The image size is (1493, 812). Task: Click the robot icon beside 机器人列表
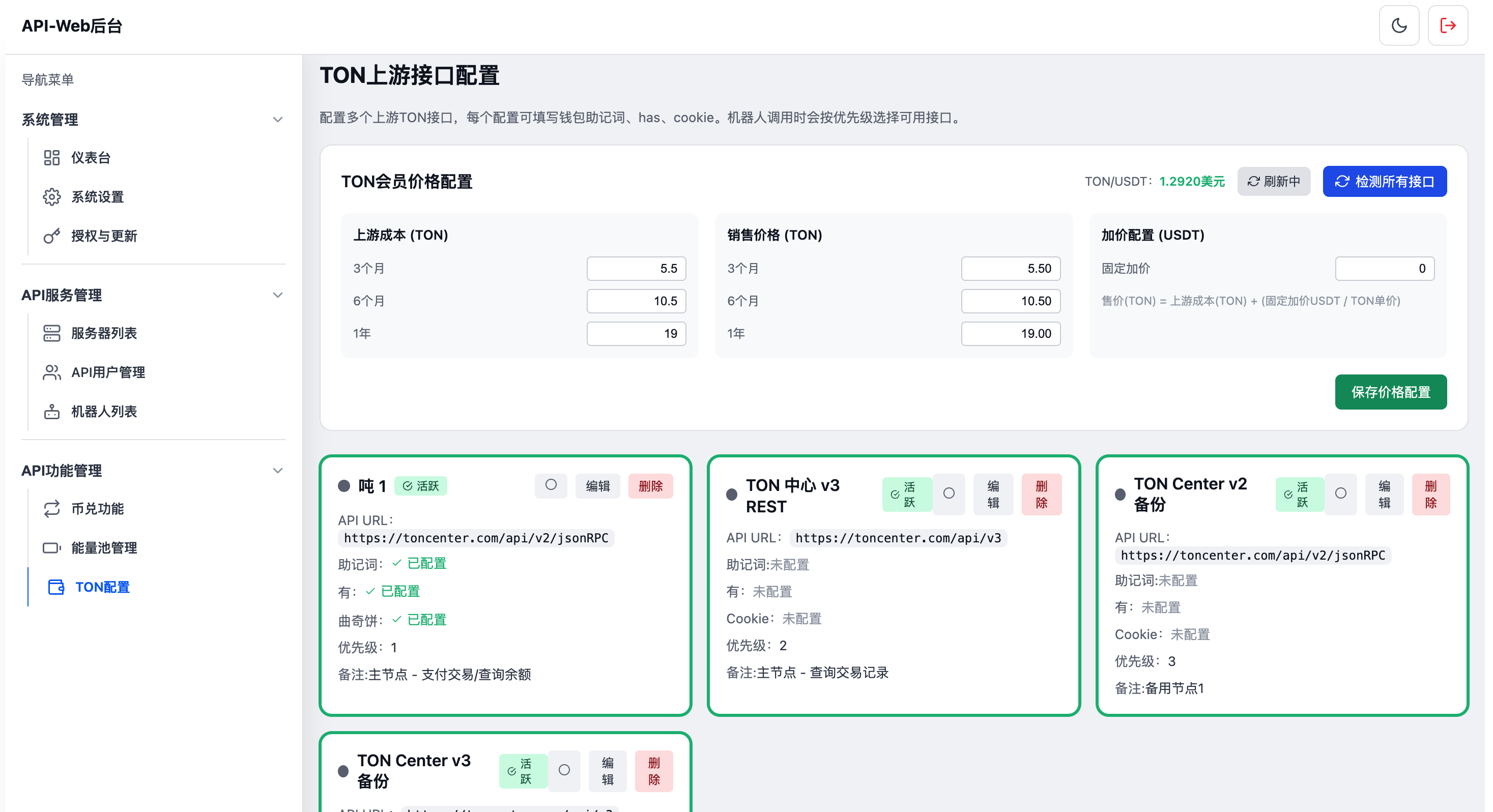(51, 412)
